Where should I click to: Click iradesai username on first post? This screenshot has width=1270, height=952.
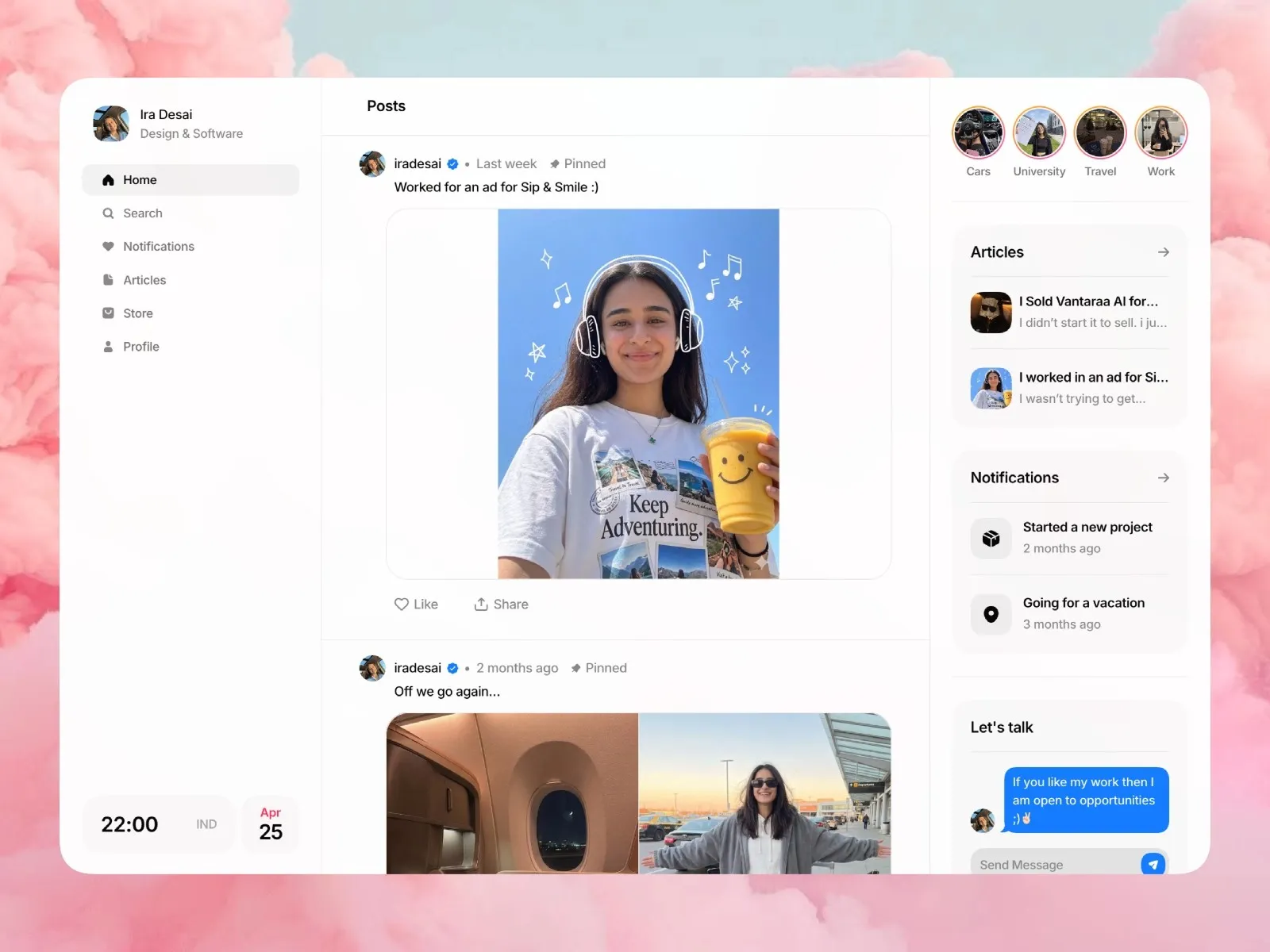click(418, 164)
